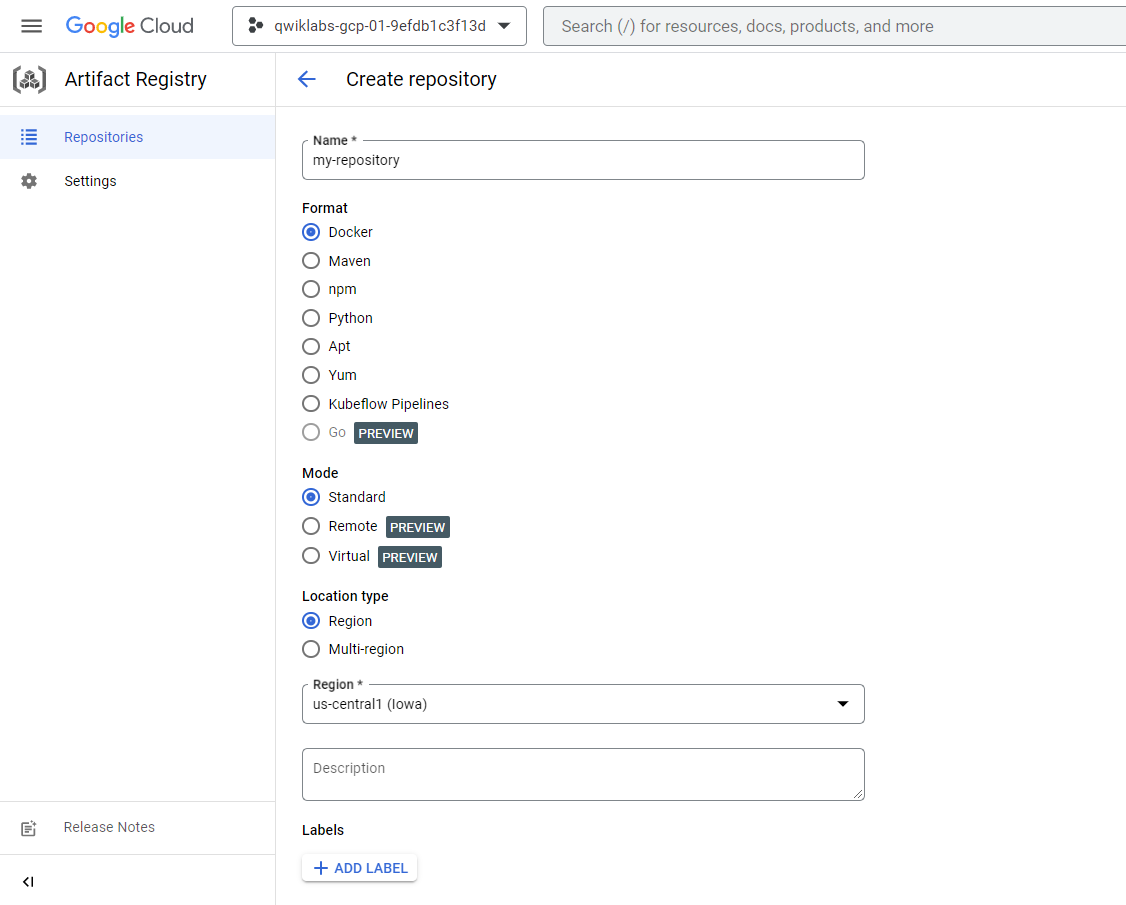Image resolution: width=1126 pixels, height=905 pixels.
Task: Click the search bar for resources
Action: [x=834, y=26]
